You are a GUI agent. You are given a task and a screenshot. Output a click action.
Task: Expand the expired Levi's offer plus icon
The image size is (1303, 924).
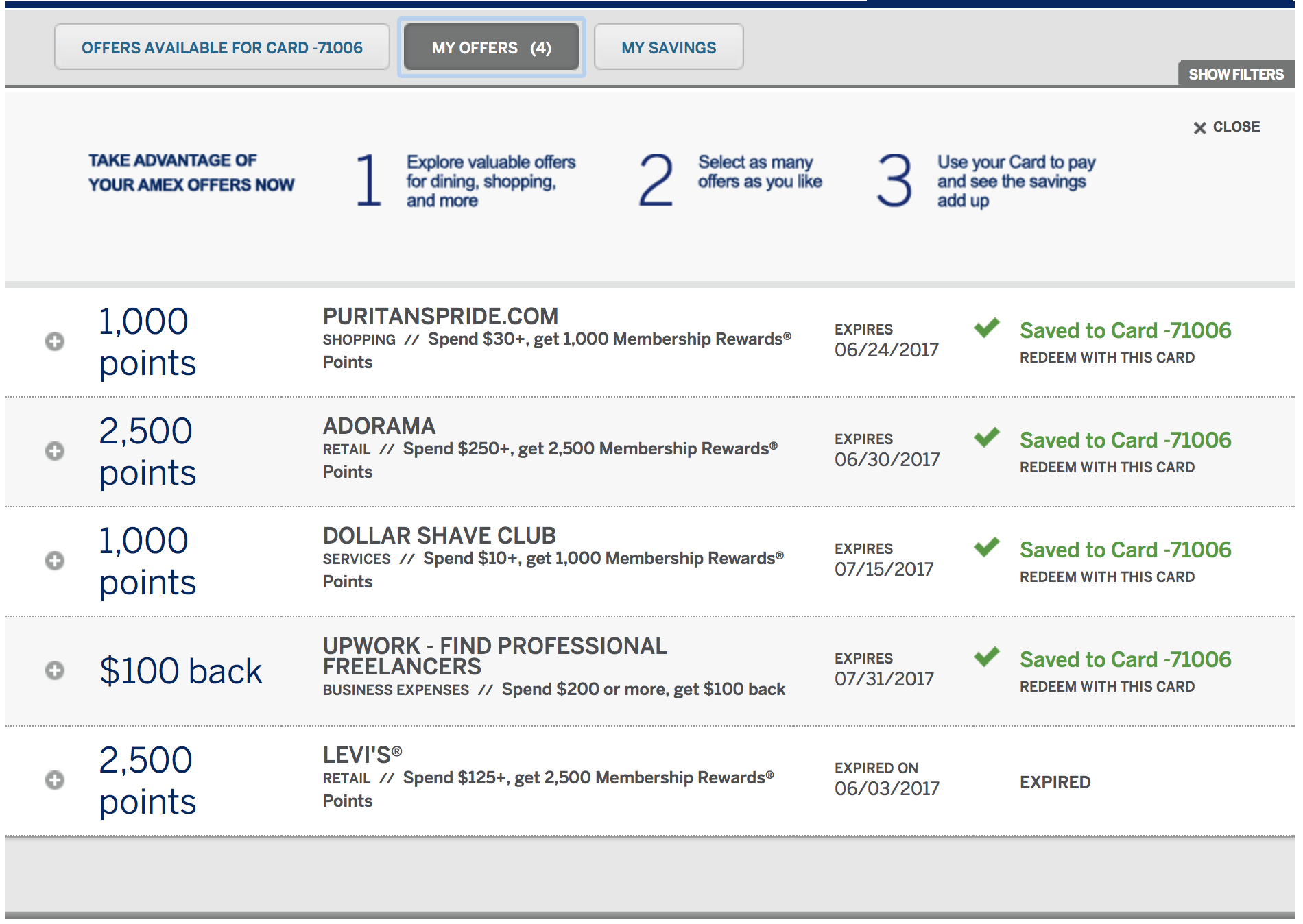[x=55, y=780]
